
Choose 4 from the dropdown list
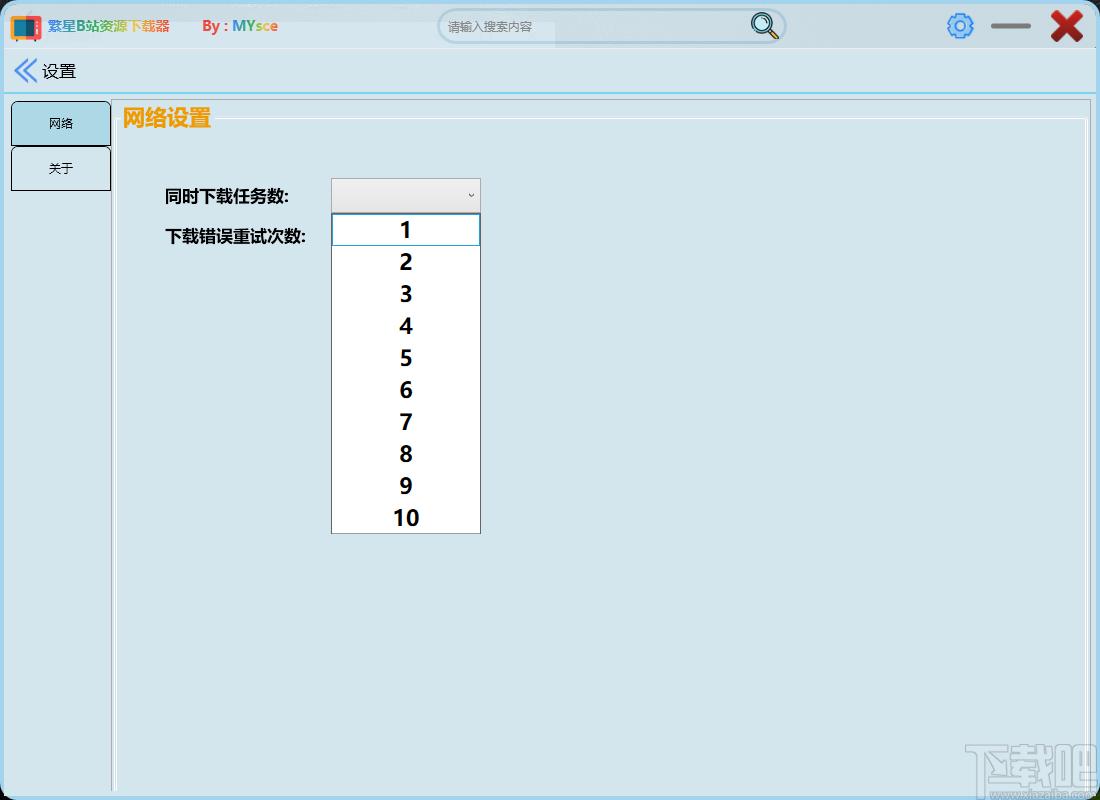[x=405, y=326]
